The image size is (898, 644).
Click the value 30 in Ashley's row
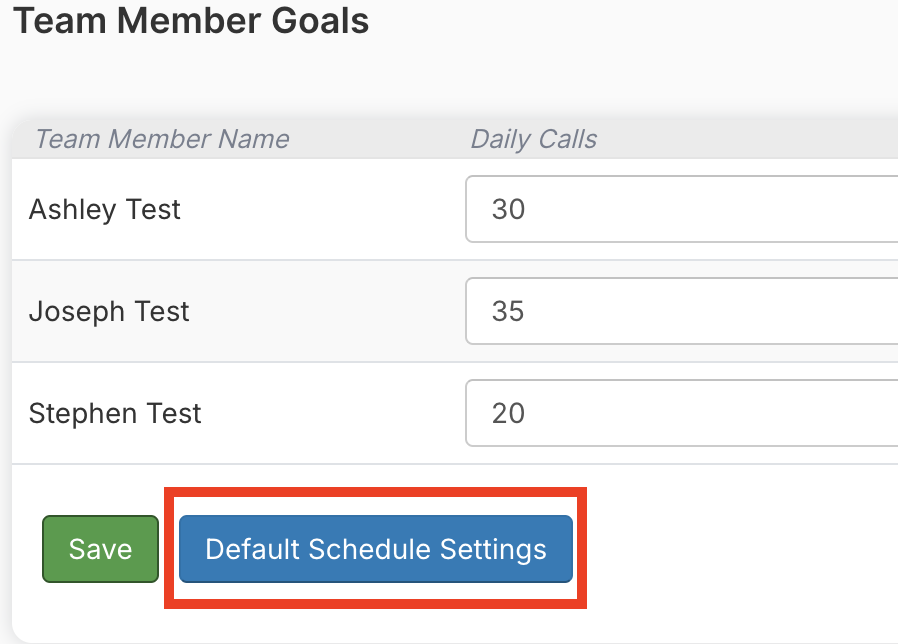(x=509, y=209)
